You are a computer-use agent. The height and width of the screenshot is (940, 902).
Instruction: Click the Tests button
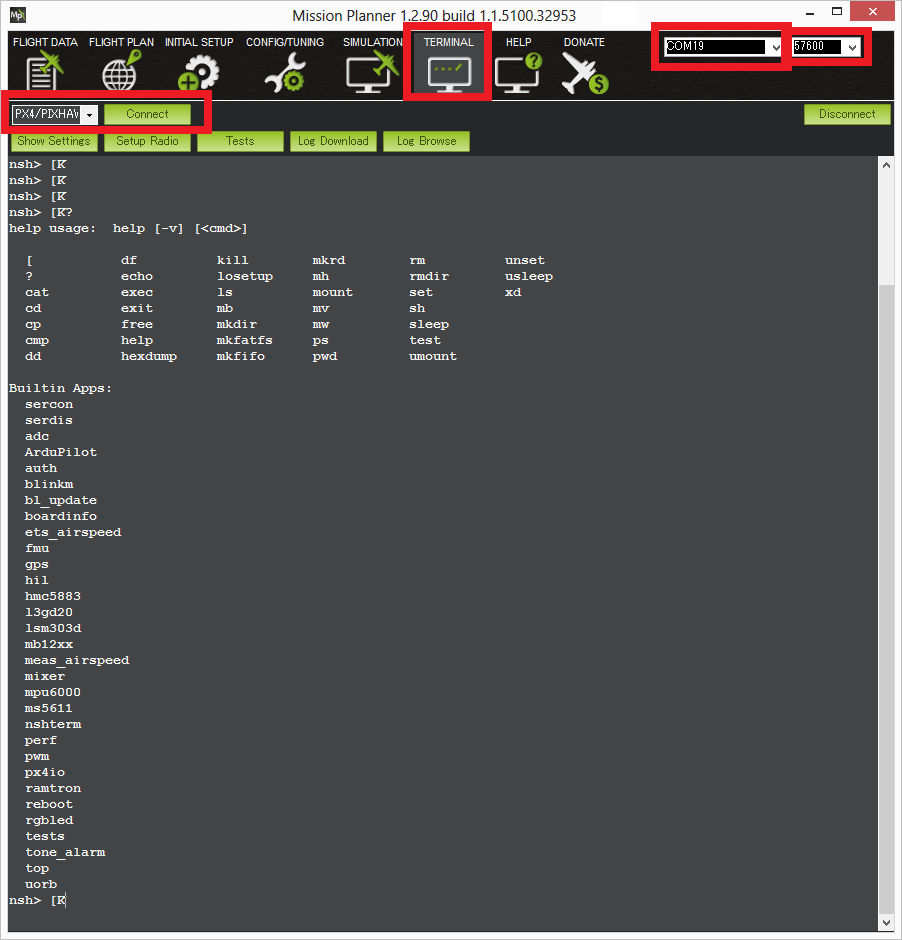[x=240, y=141]
